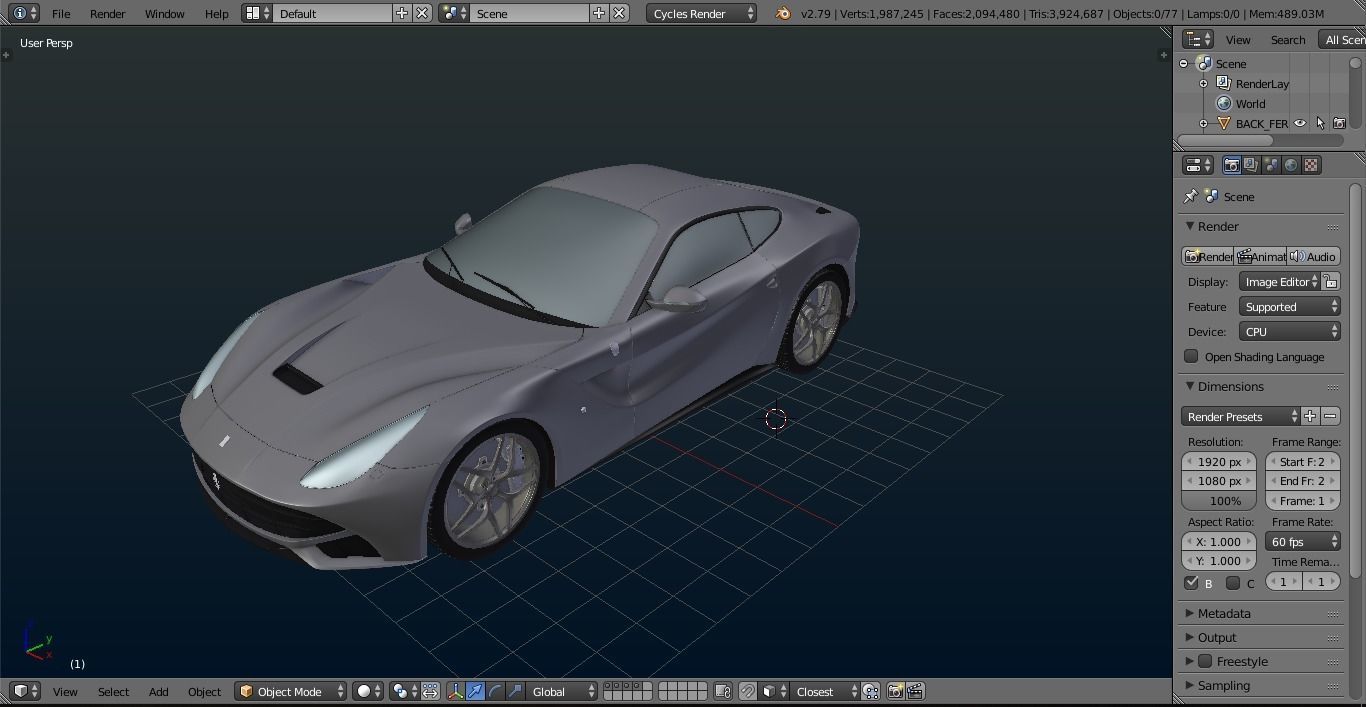The height and width of the screenshot is (707, 1366).
Task: Switch to Texture properties tab
Action: (1311, 165)
